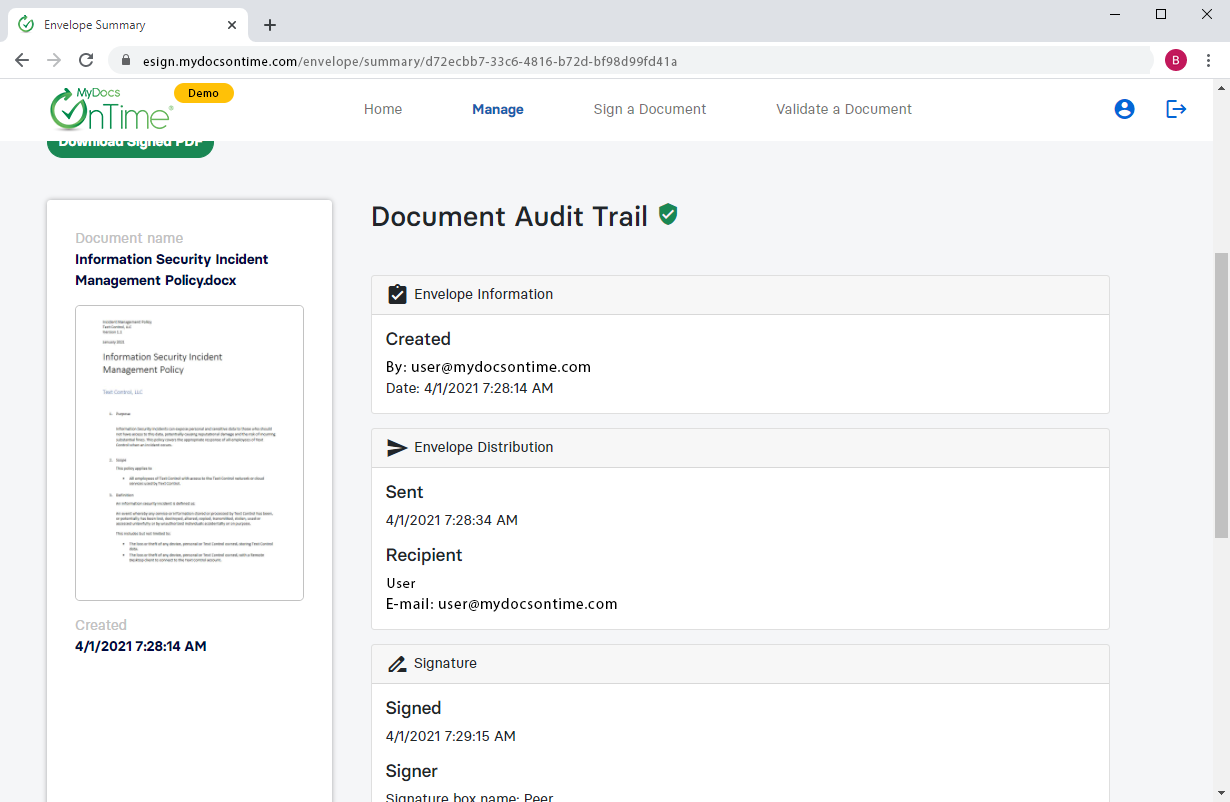Click the Envelope Distribution send icon
Image resolution: width=1230 pixels, height=802 pixels.
[x=397, y=447]
